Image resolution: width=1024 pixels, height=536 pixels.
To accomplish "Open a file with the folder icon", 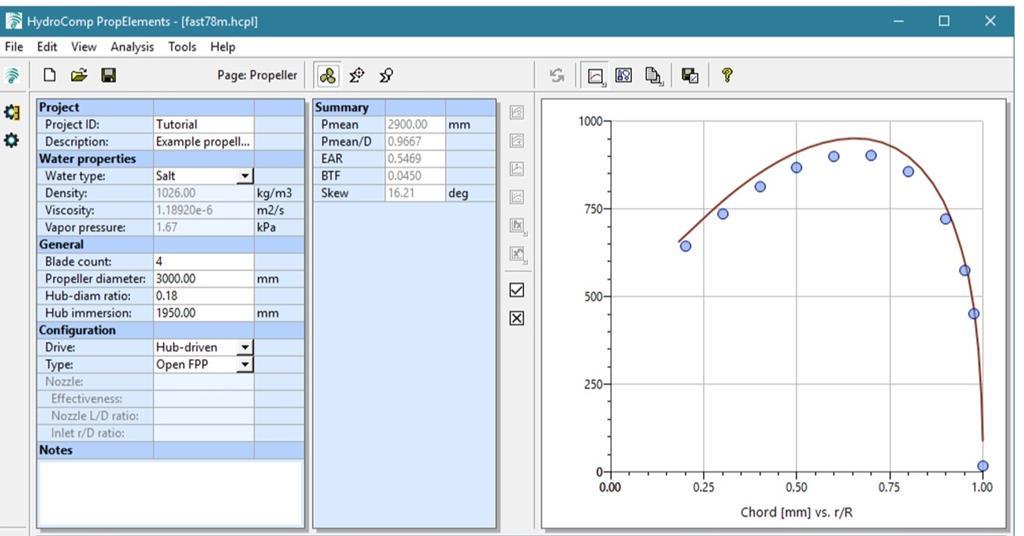I will tap(79, 75).
